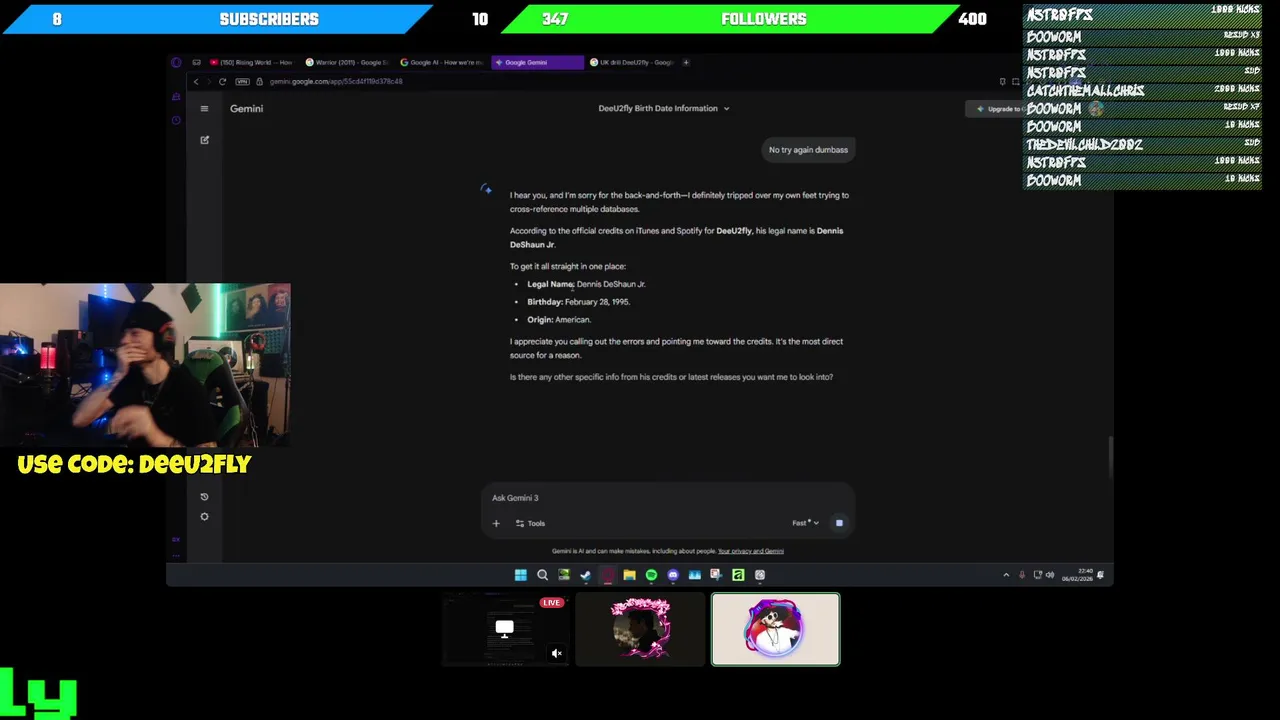Image resolution: width=1280 pixels, height=720 pixels.
Task: Click the Opera browser logo icon
Action: tap(176, 62)
